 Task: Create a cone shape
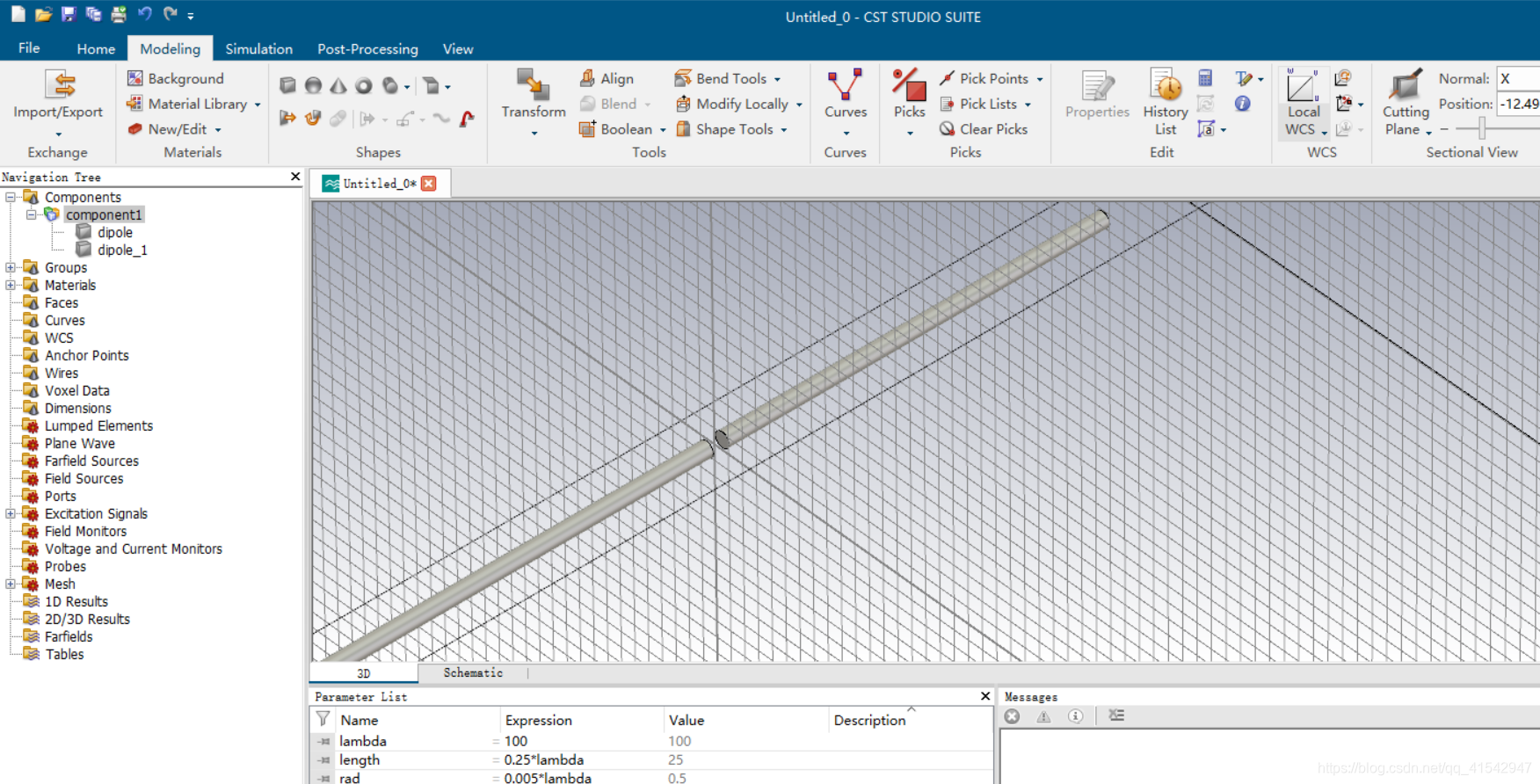(338, 85)
